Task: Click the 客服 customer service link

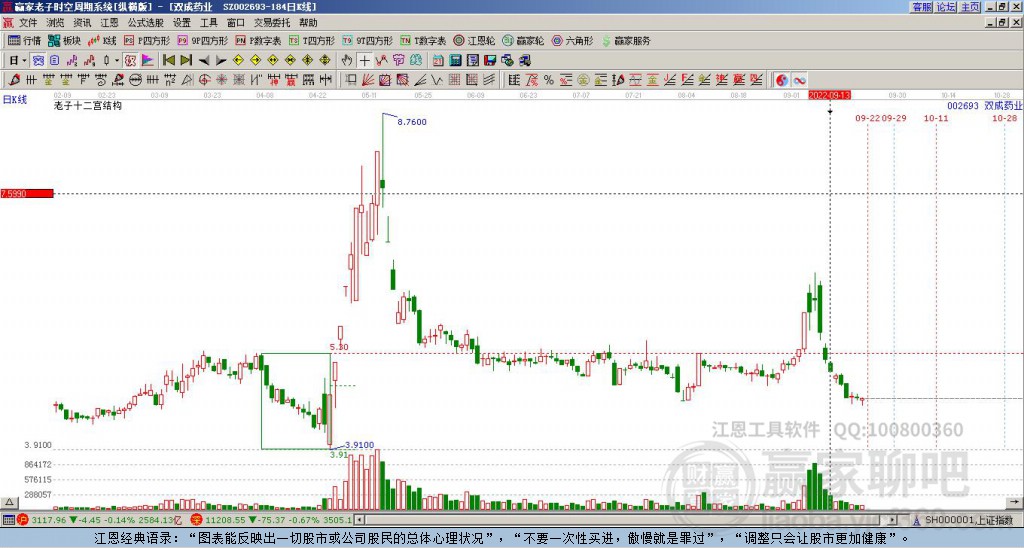Action: [921, 7]
